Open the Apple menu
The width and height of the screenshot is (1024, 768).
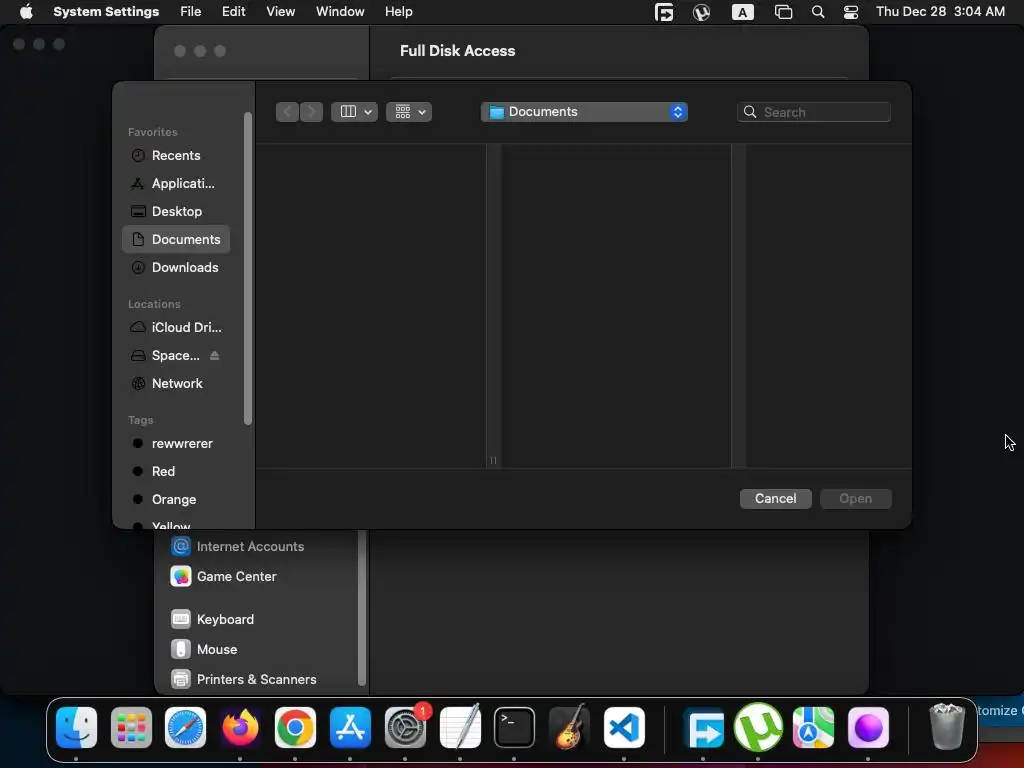click(26, 12)
